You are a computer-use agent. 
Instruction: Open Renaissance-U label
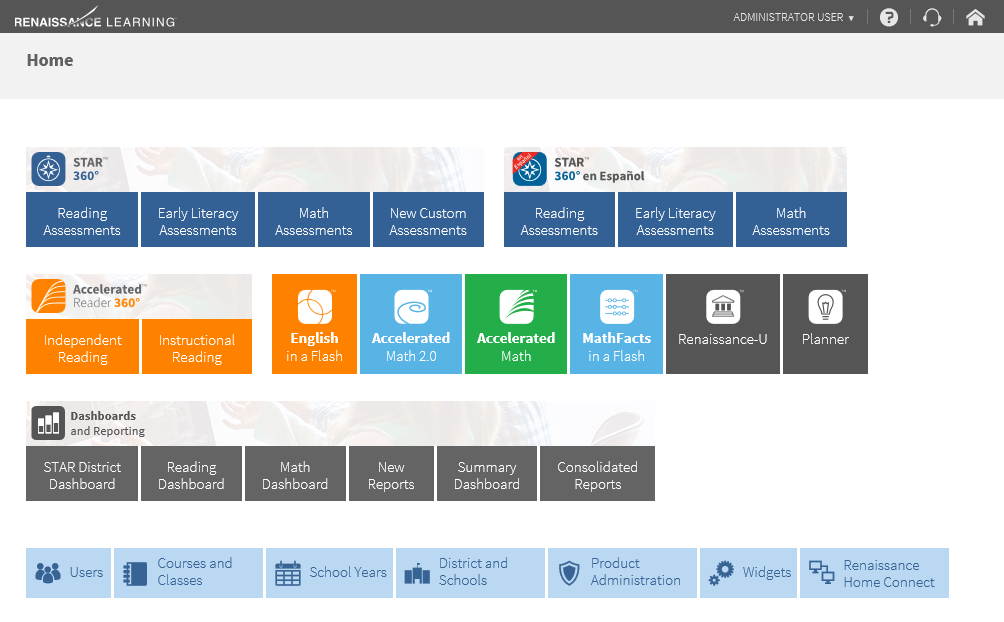click(723, 340)
